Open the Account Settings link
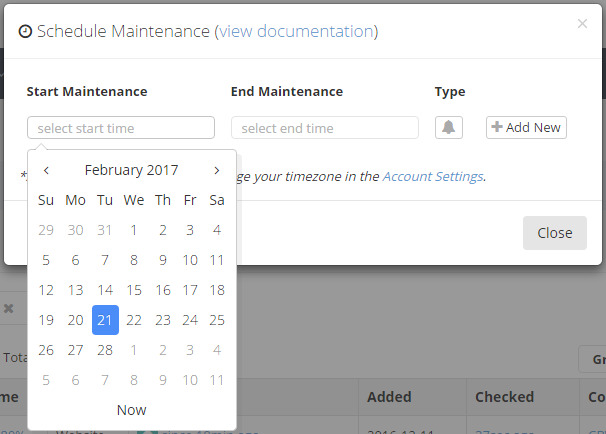Image resolution: width=606 pixels, height=434 pixels. tap(433, 176)
